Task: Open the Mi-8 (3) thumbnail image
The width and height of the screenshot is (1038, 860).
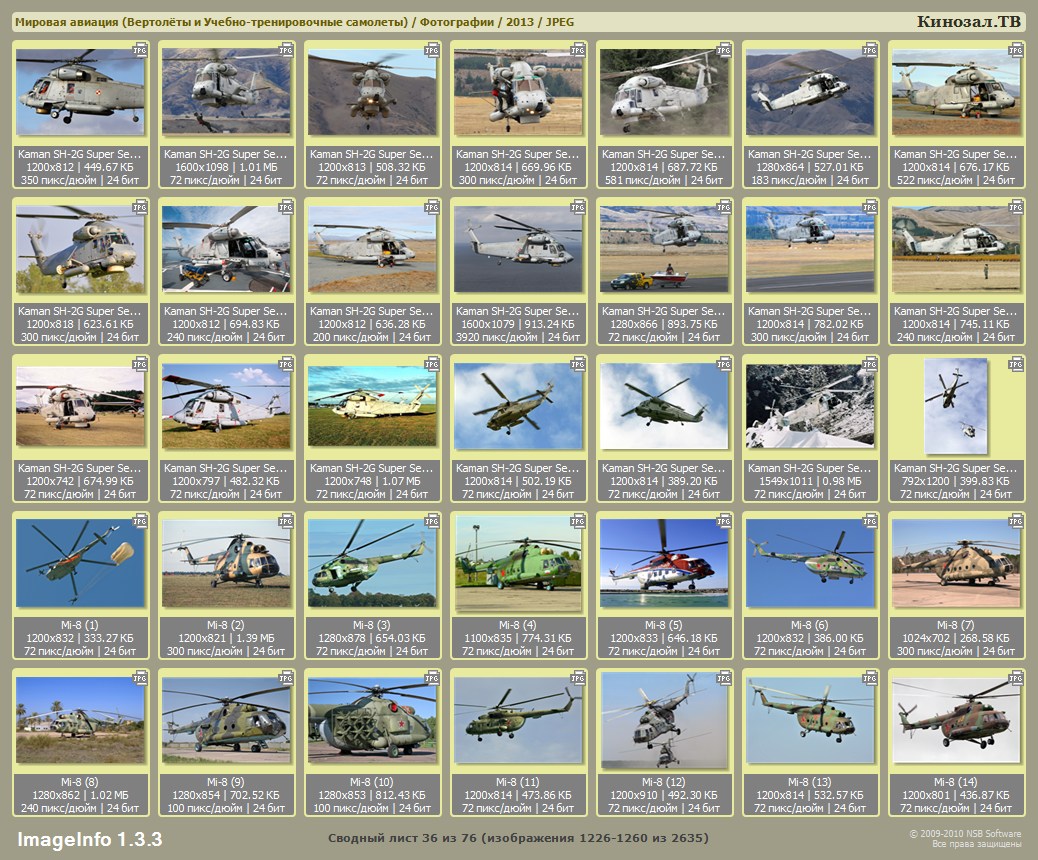Action: point(372,563)
